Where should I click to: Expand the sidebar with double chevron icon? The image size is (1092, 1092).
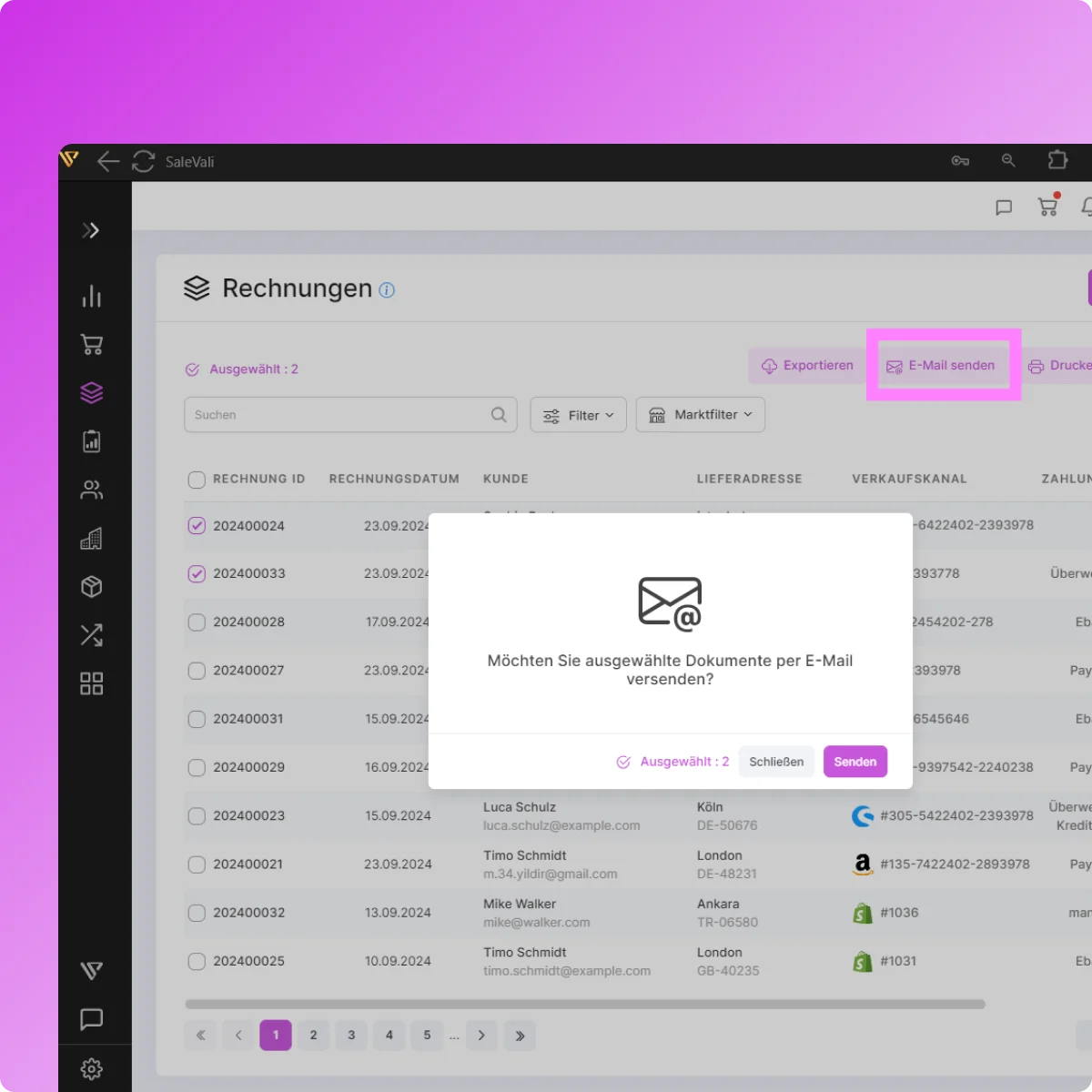click(91, 230)
